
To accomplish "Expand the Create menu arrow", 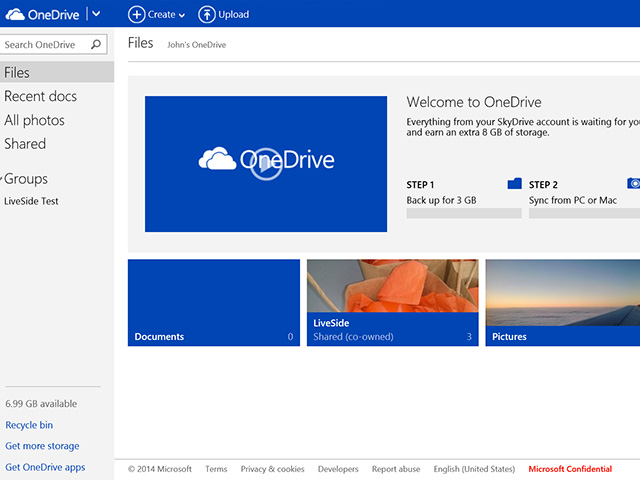I will point(182,16).
